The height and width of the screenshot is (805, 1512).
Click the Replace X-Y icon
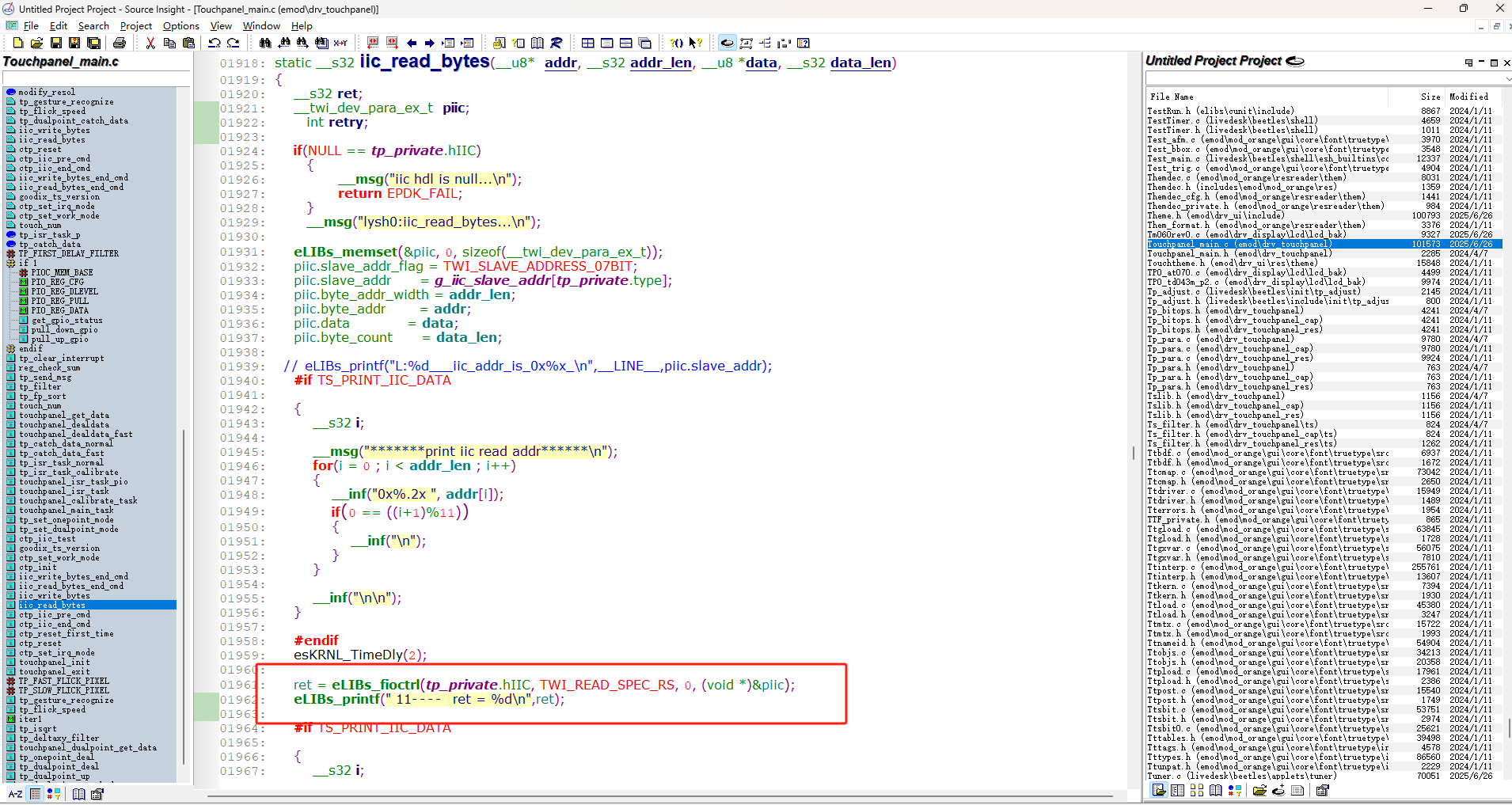[341, 43]
